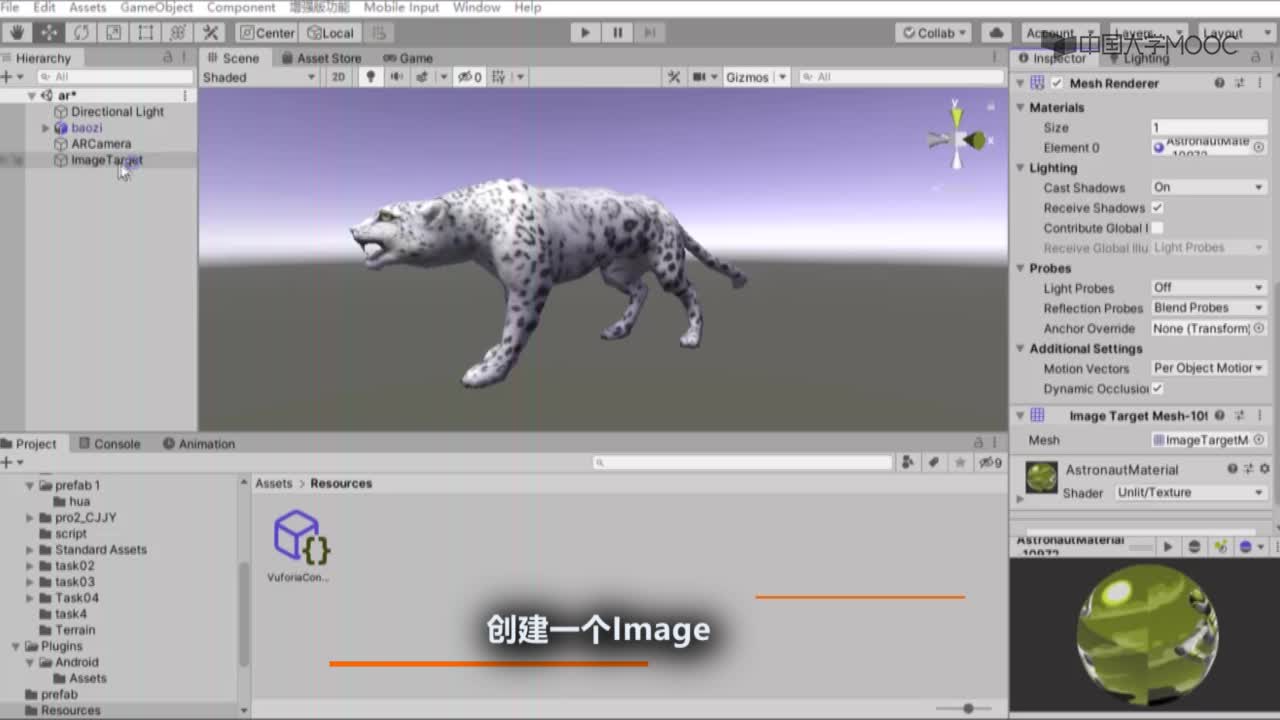Enable Contribute Global Illumination checkbox
1280x720 pixels.
[1157, 228]
